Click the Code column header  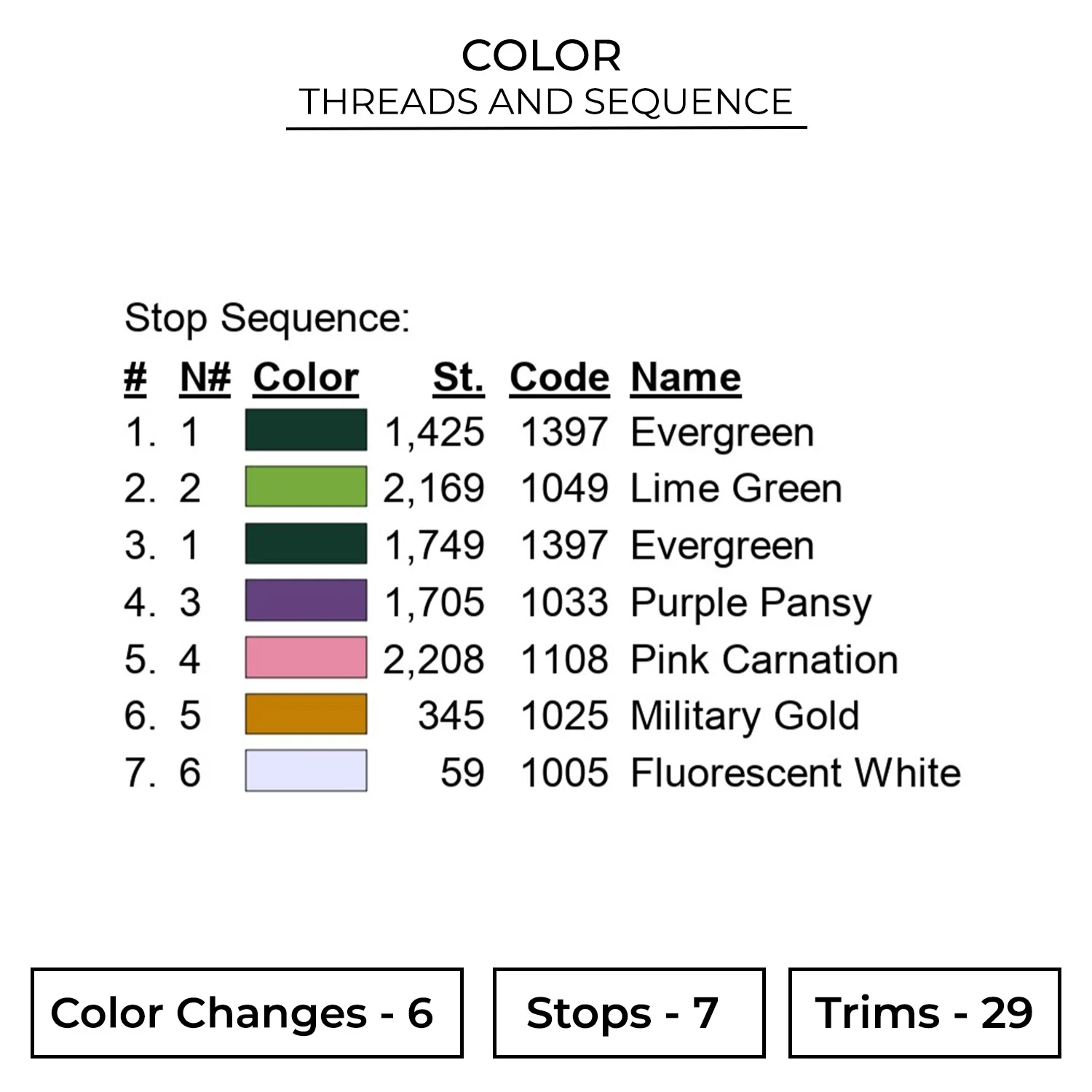tap(559, 378)
